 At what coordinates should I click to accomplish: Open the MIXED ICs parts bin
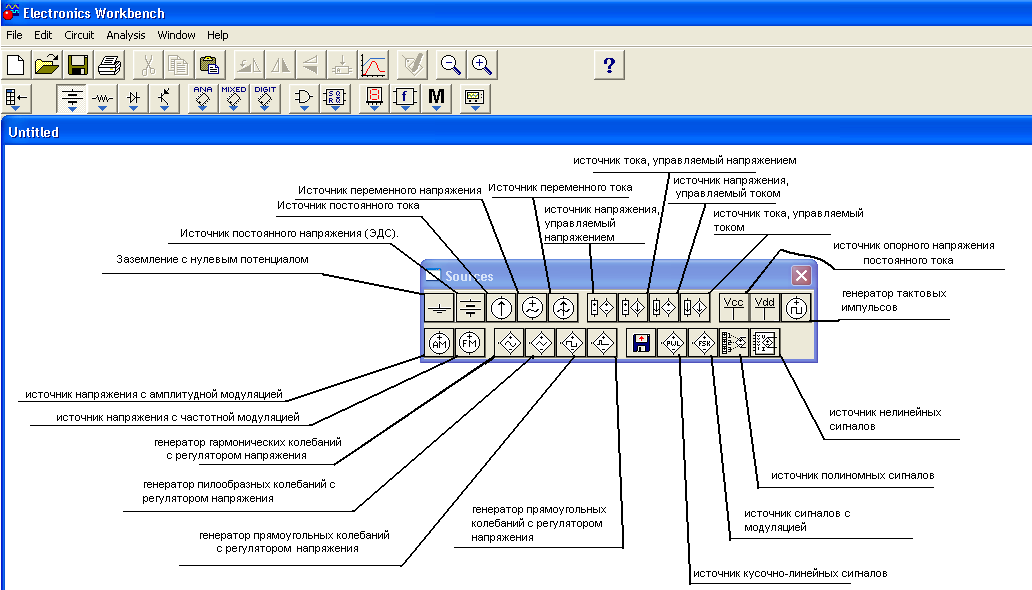[234, 98]
